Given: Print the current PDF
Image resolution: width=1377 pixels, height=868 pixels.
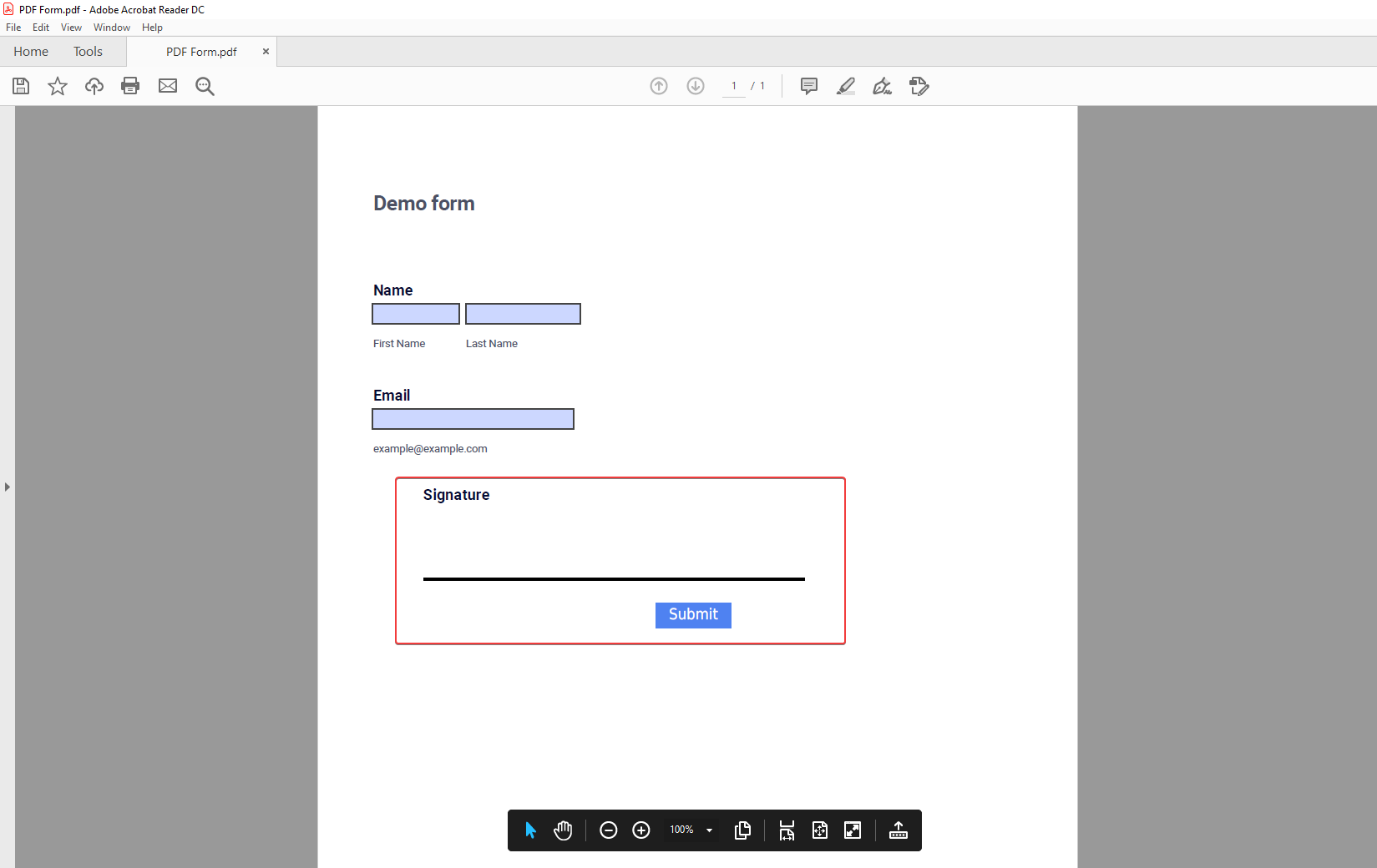Looking at the screenshot, I should pyautogui.click(x=130, y=86).
